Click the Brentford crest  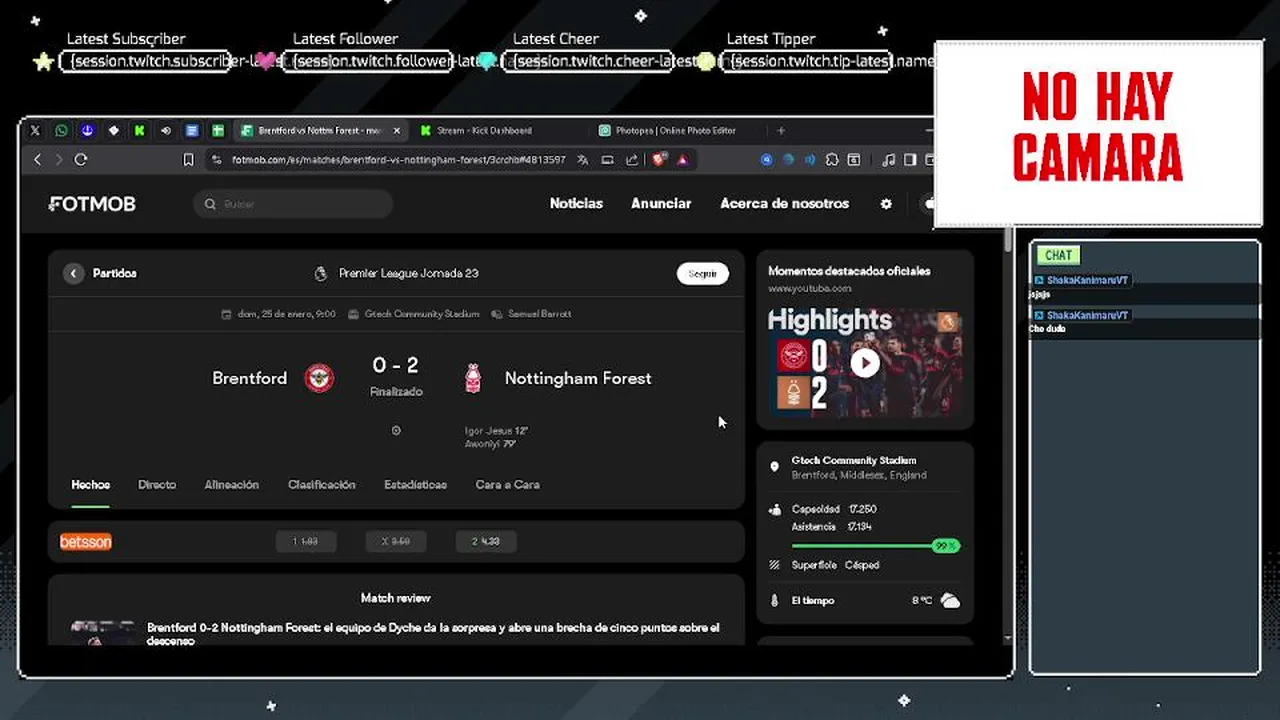click(x=320, y=378)
